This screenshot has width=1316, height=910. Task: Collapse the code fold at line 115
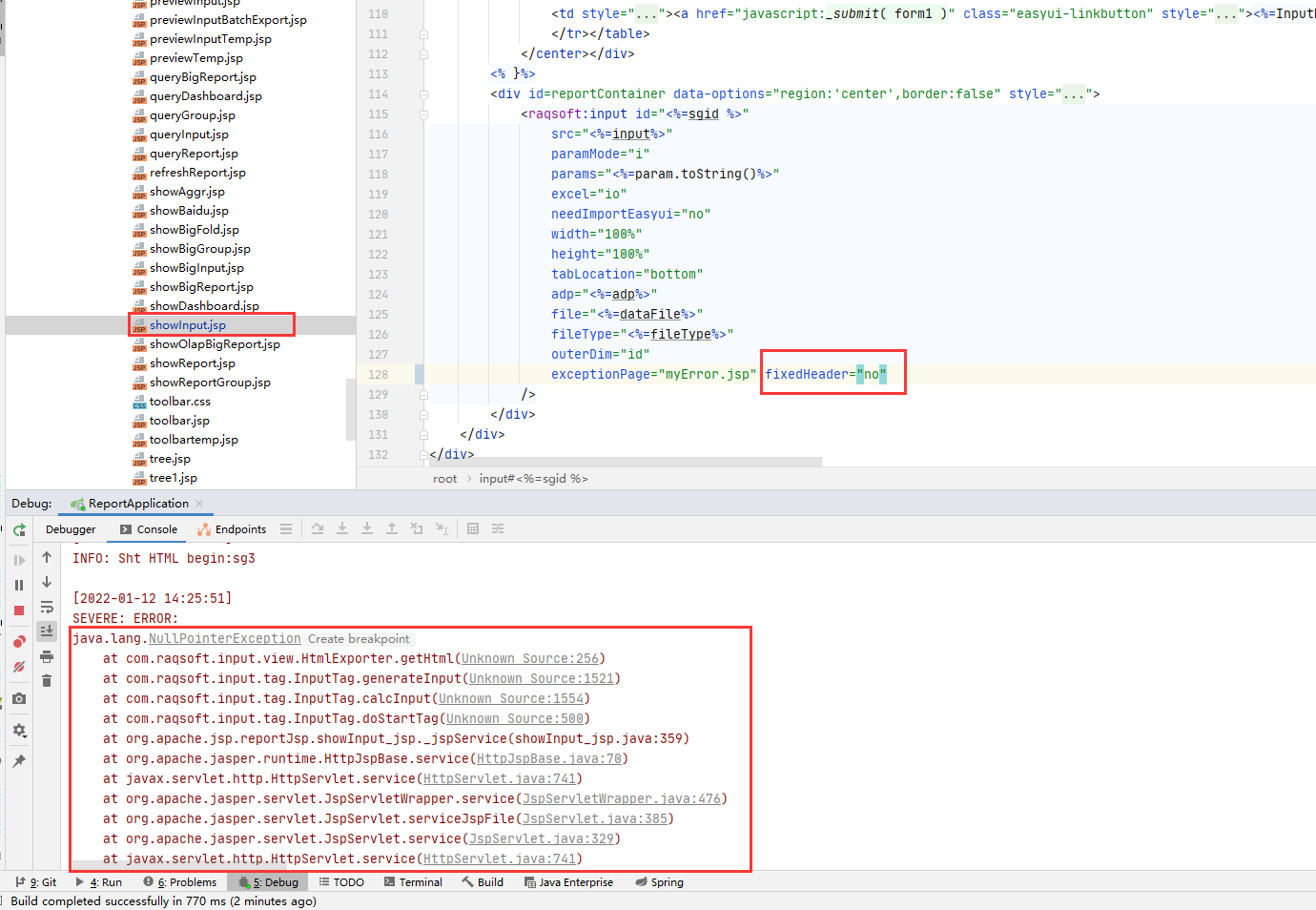[x=423, y=114]
